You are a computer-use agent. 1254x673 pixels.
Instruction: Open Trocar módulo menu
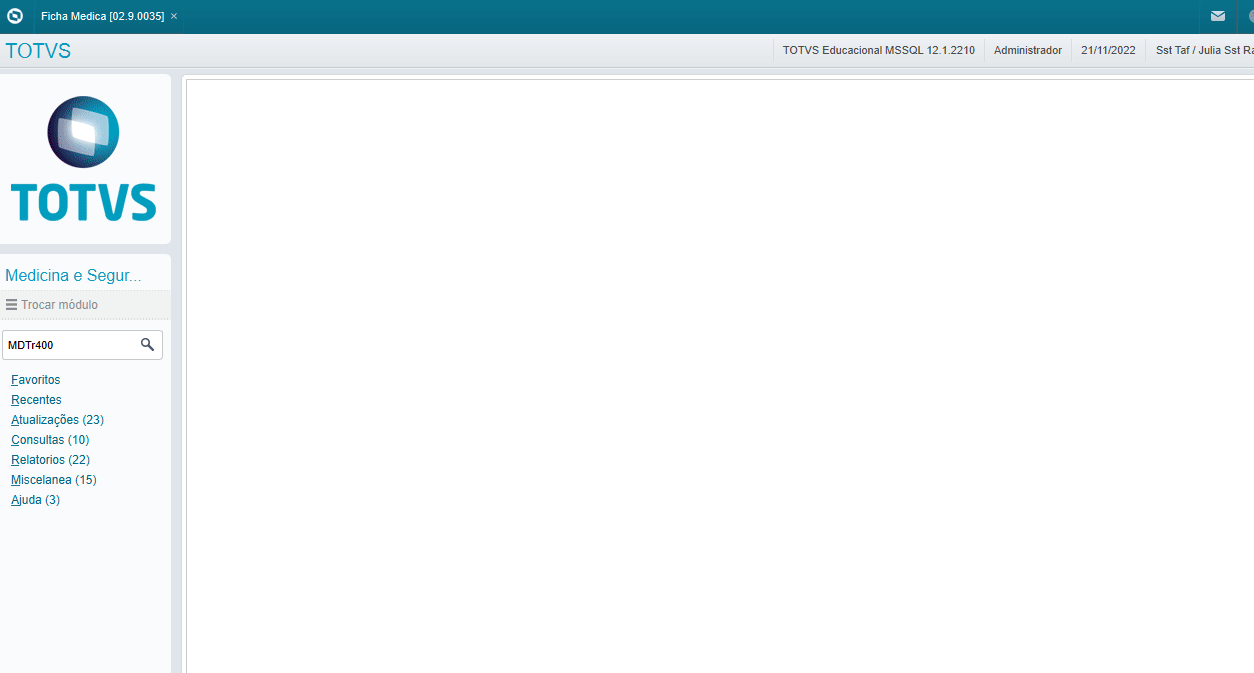click(x=60, y=305)
